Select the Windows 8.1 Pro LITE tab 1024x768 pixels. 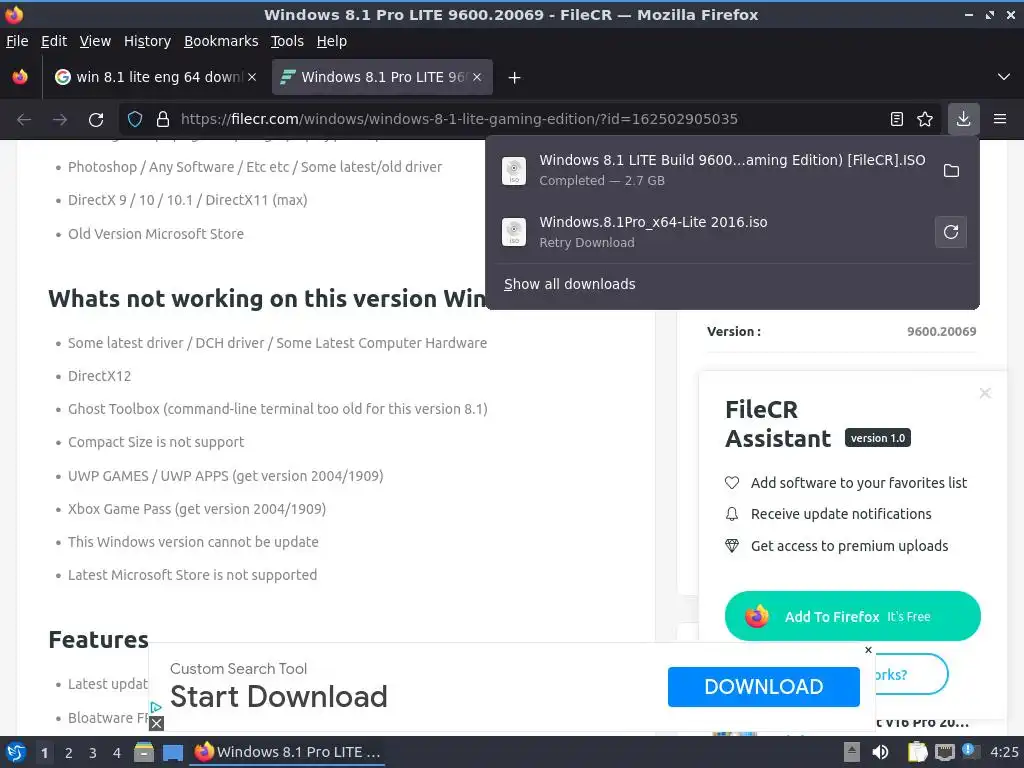pos(382,77)
